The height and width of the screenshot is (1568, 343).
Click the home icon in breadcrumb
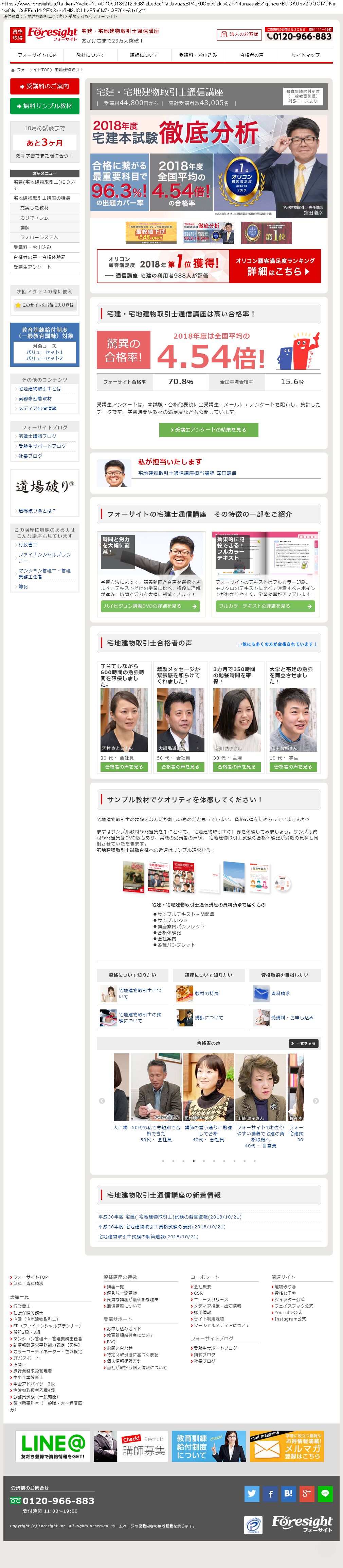pos(13,70)
